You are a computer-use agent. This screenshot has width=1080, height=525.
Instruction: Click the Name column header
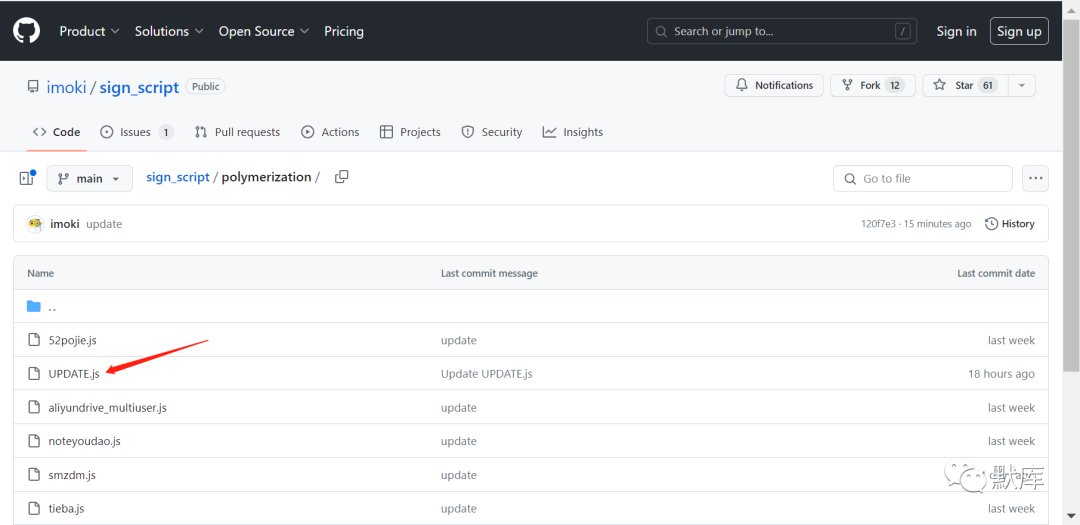(x=41, y=274)
